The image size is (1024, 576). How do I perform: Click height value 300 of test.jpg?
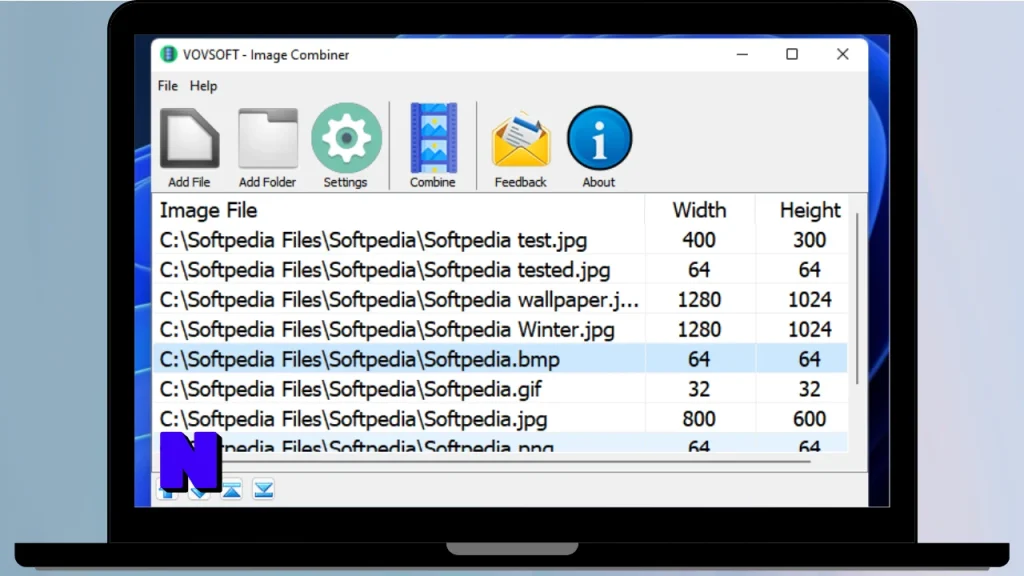(809, 240)
